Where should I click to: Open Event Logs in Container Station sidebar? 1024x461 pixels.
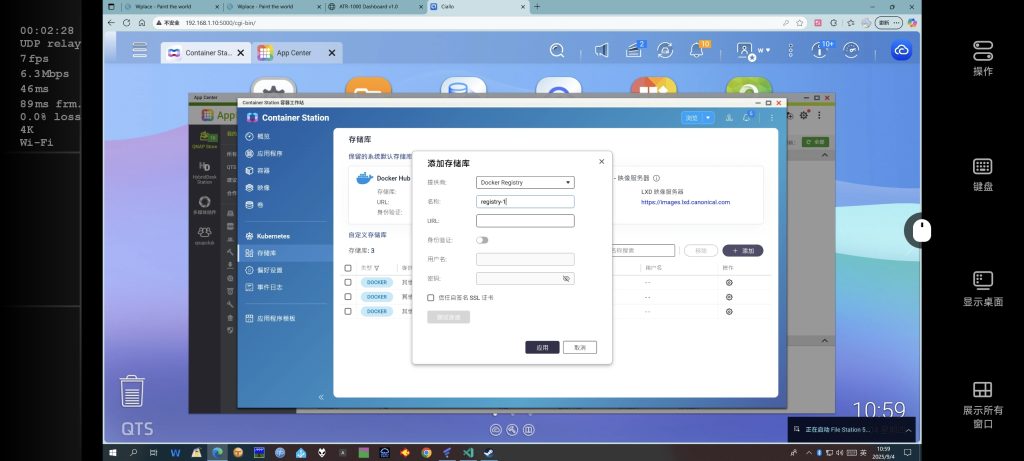click(264, 287)
